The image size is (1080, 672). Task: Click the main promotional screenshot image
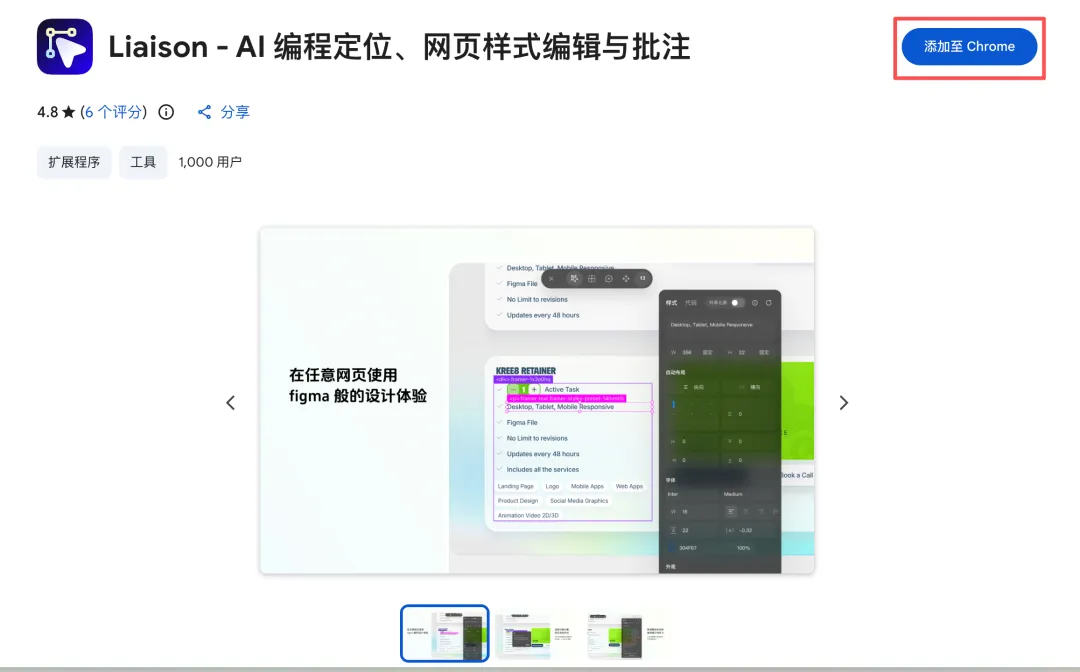(537, 401)
